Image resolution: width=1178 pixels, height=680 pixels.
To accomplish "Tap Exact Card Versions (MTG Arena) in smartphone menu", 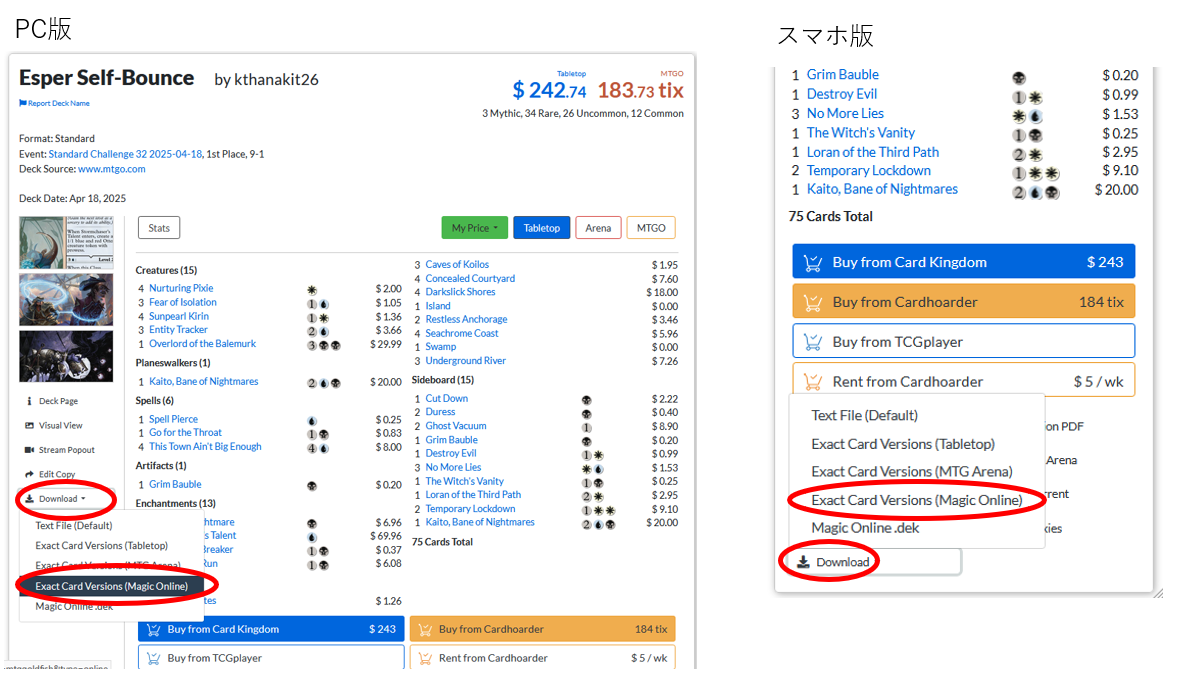I will pyautogui.click(x=912, y=472).
